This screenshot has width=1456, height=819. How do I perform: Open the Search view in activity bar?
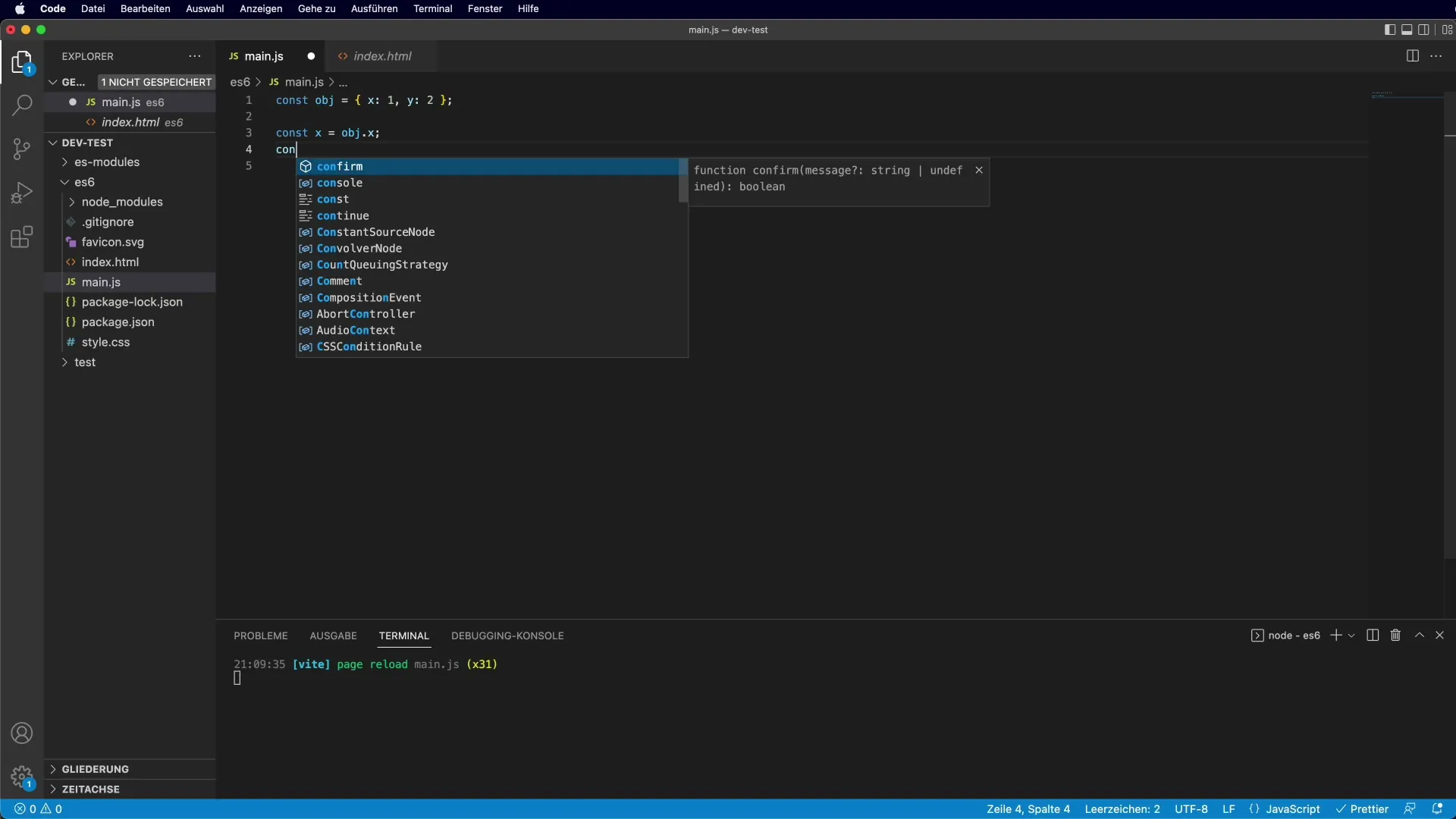(x=22, y=105)
